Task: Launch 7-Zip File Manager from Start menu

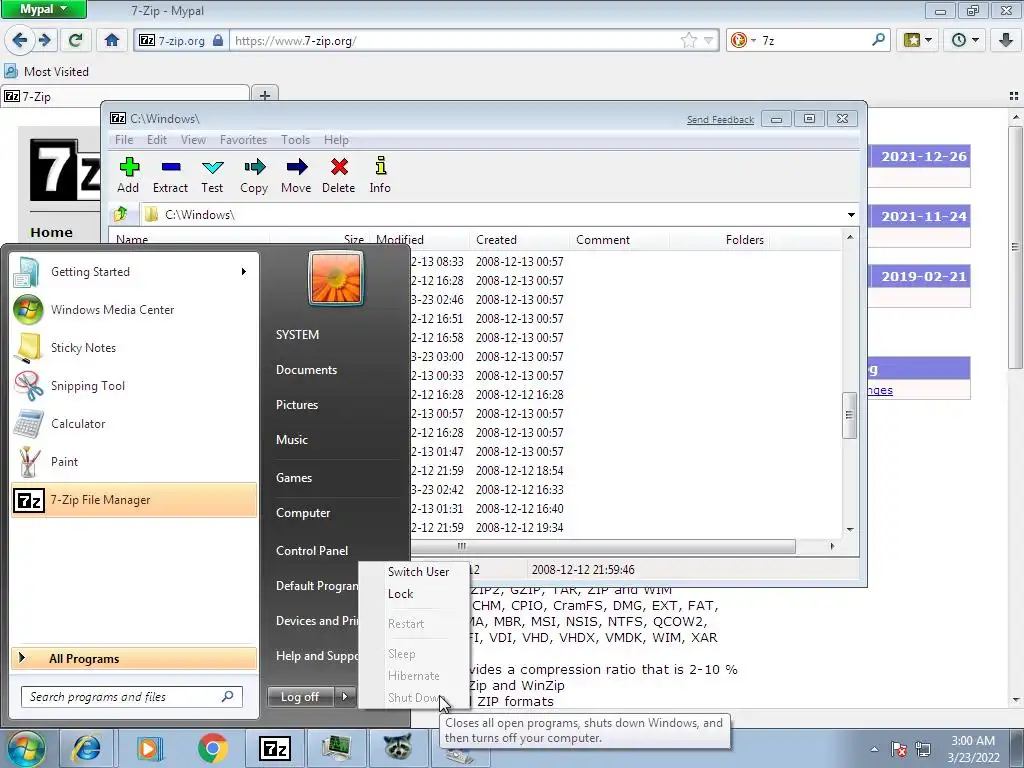Action: [x=134, y=500]
